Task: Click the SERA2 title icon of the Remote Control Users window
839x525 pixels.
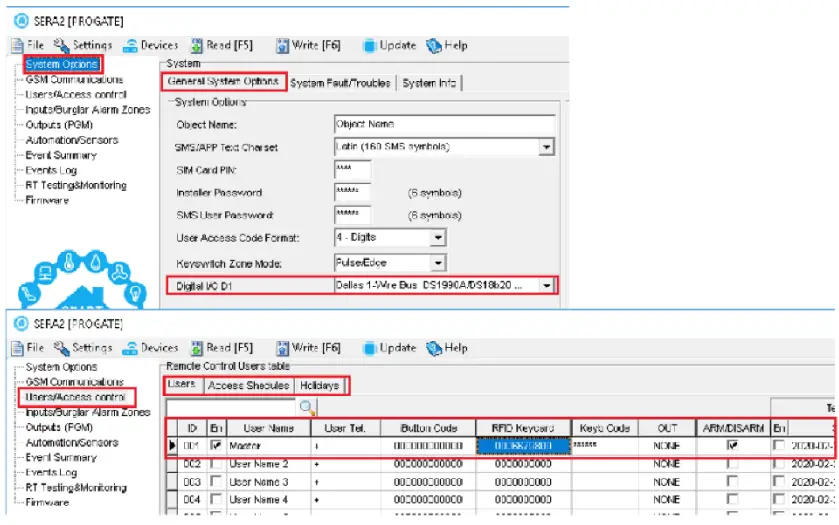Action: [x=21, y=323]
